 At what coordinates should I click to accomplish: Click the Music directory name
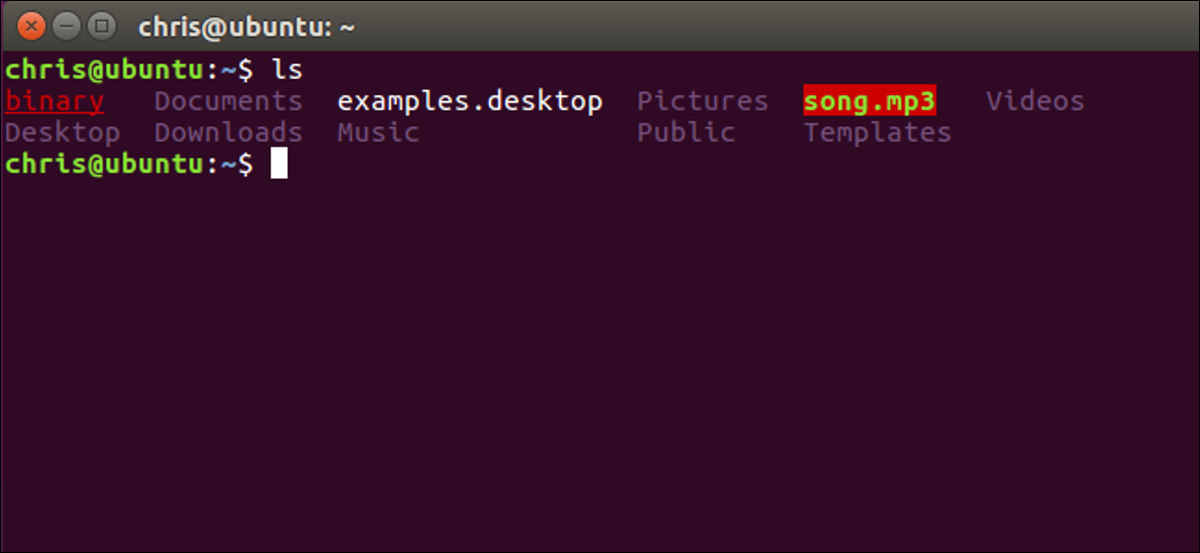tap(378, 132)
